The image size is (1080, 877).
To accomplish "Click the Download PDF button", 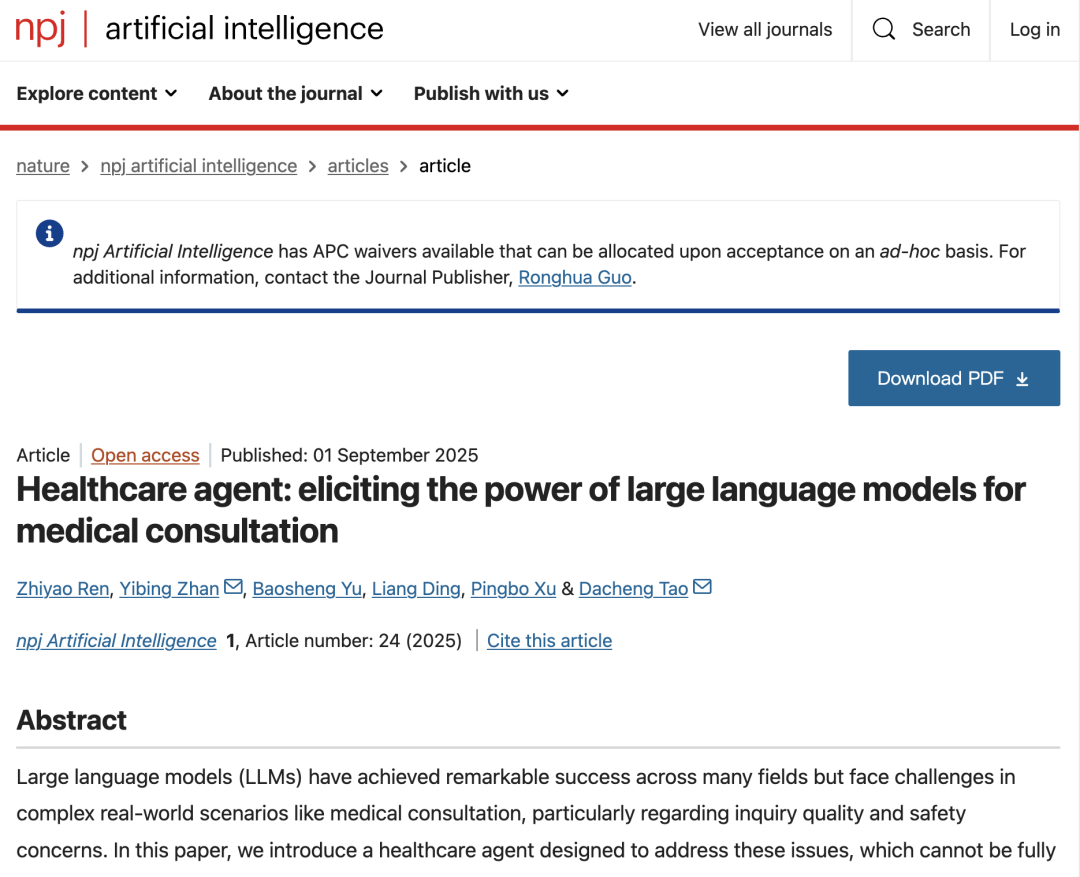I will (953, 378).
